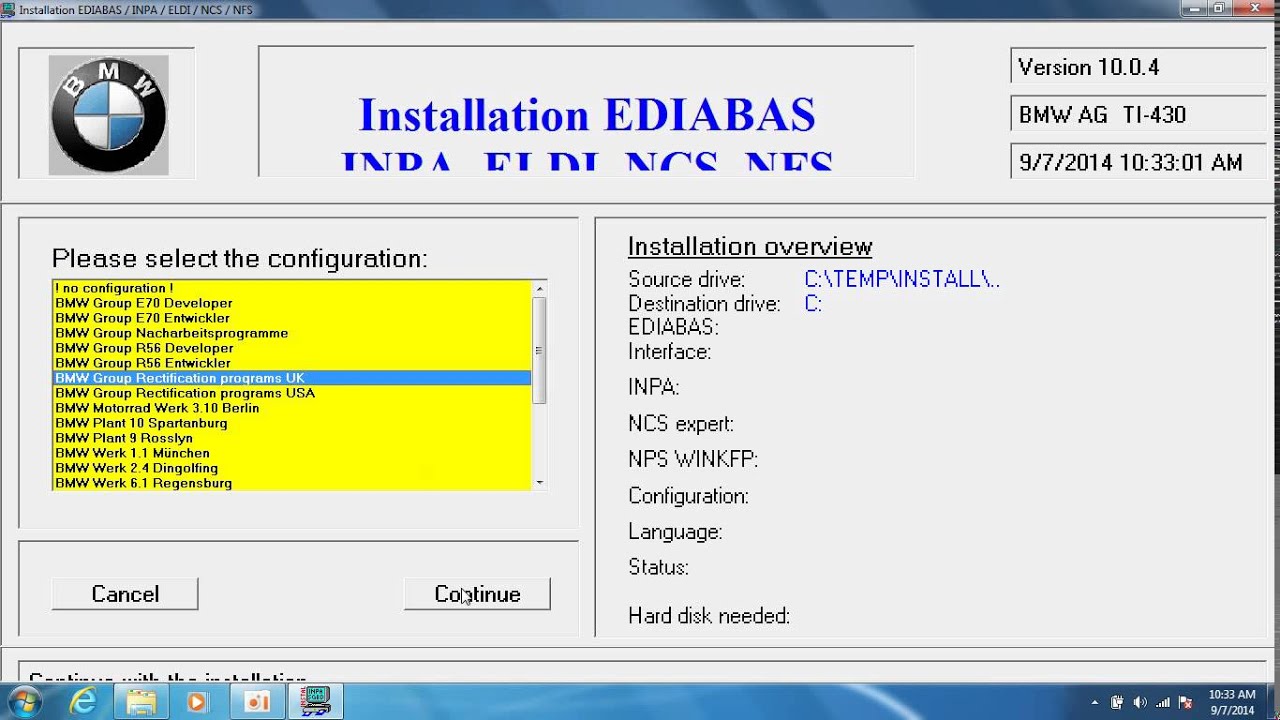
Task: Click configuration list scroll-down arrow
Action: 539,483
